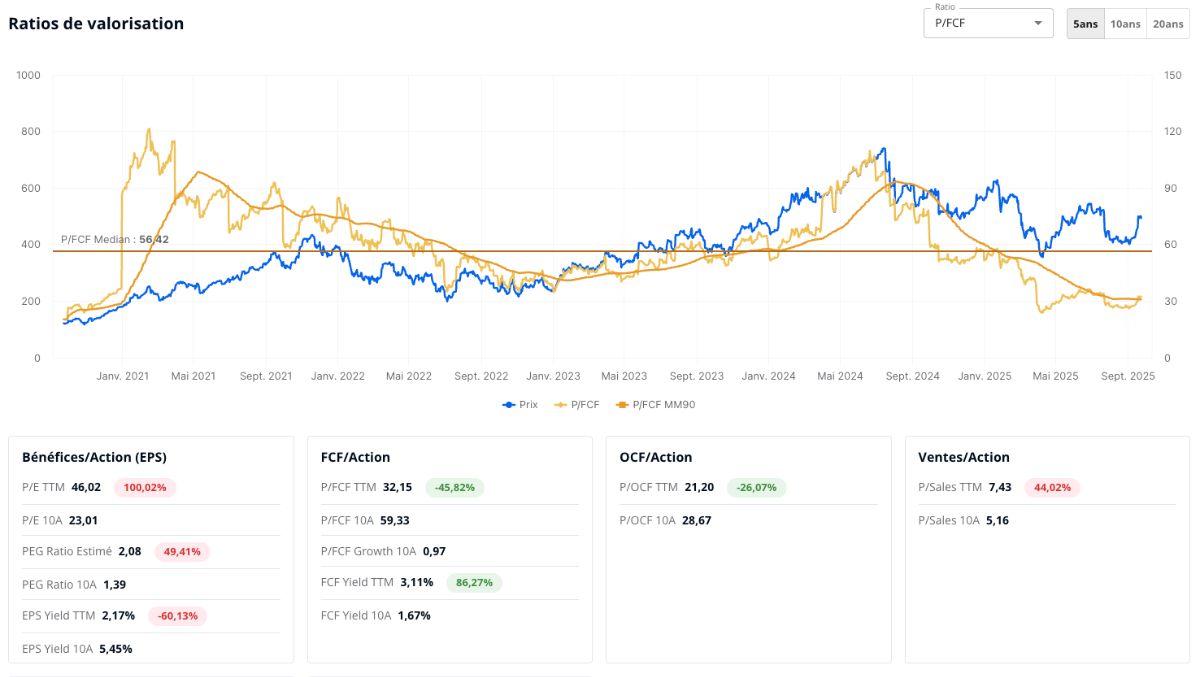Click the yellow P/FCF legend marker
1200x677 pixels.
tap(561, 405)
